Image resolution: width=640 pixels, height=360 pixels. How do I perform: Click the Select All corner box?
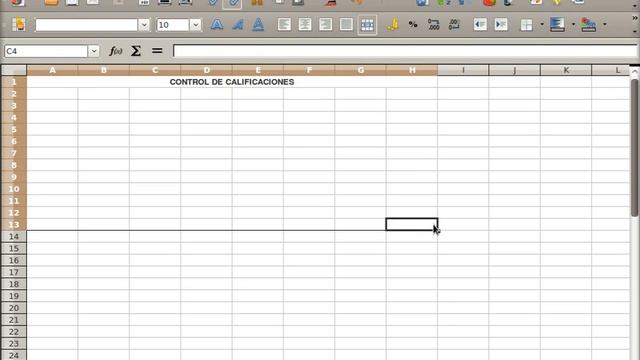[x=14, y=70]
